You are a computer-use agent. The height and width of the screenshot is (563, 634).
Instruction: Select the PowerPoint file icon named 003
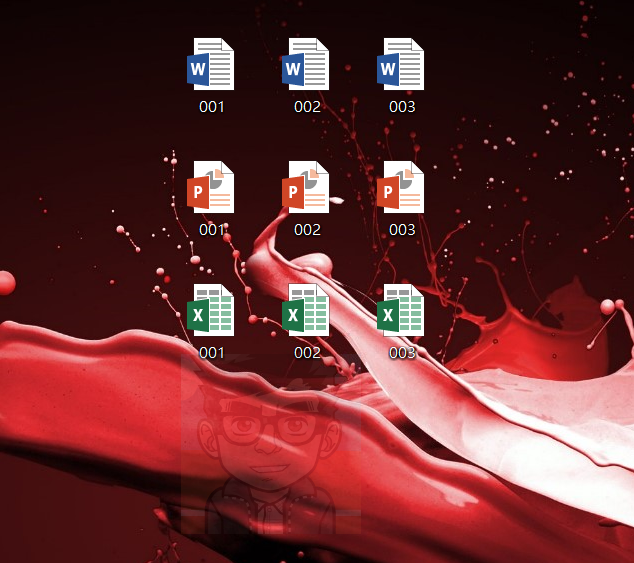401,187
